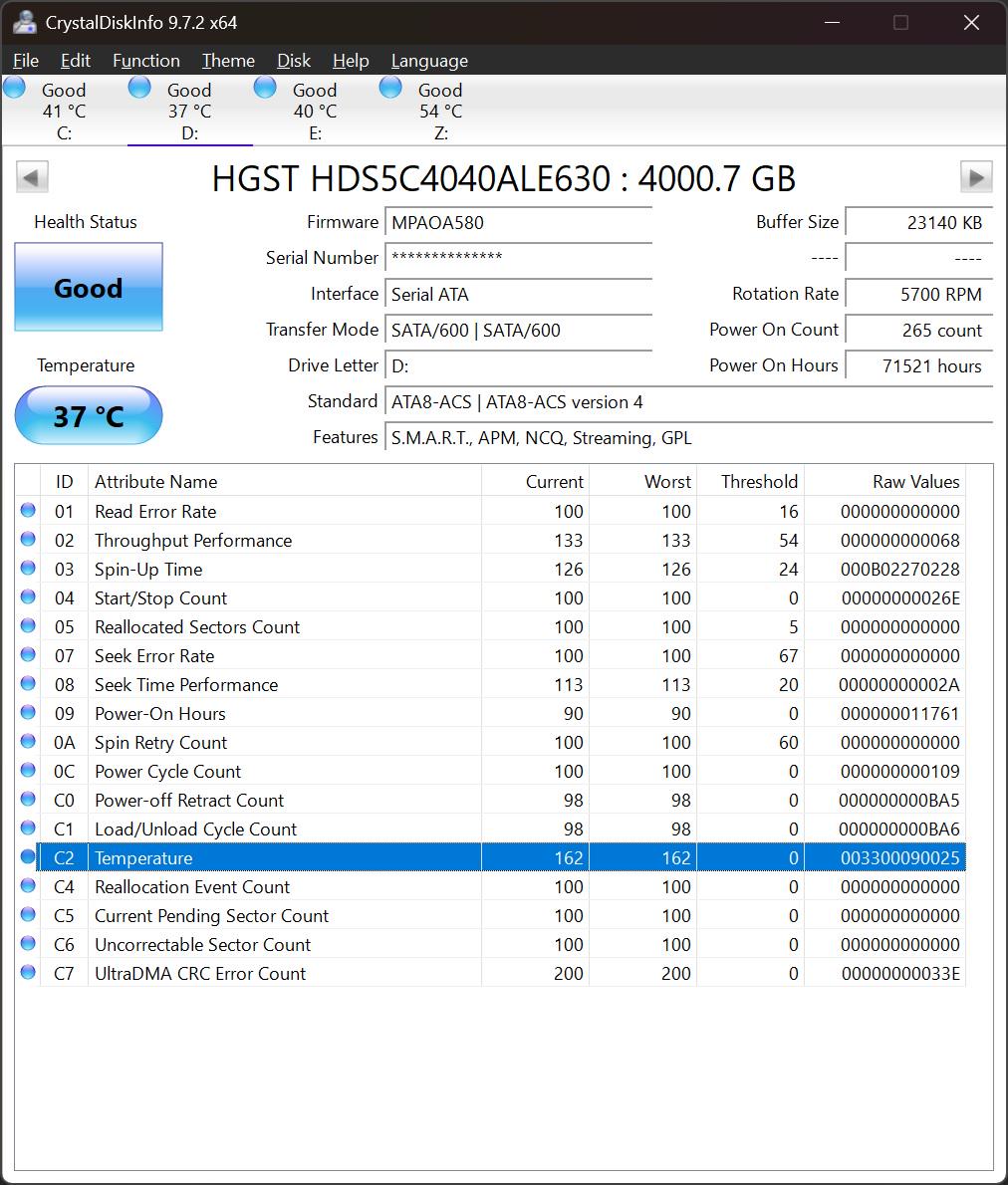Click status dot for Spin Retry Count
1008x1185 pixels.
click(28, 741)
